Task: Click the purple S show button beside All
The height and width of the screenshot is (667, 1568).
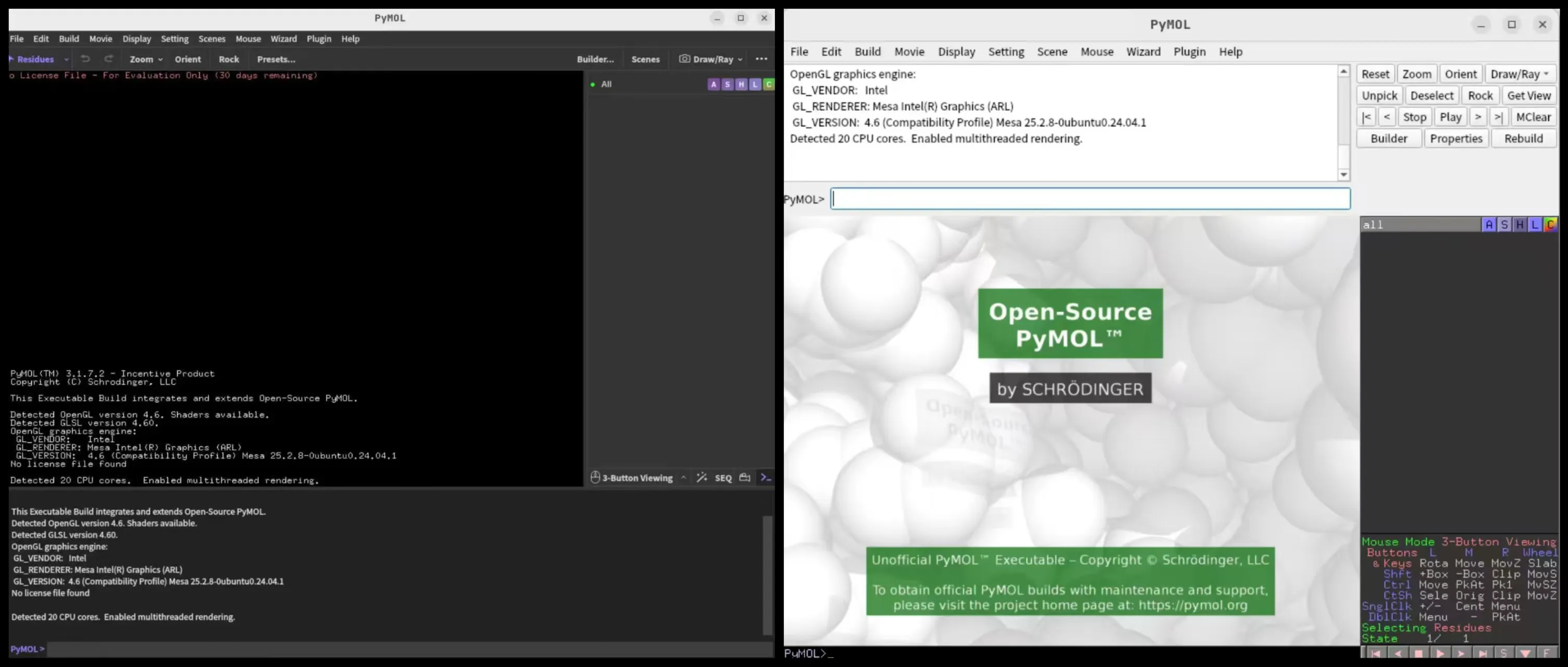Action: (727, 84)
